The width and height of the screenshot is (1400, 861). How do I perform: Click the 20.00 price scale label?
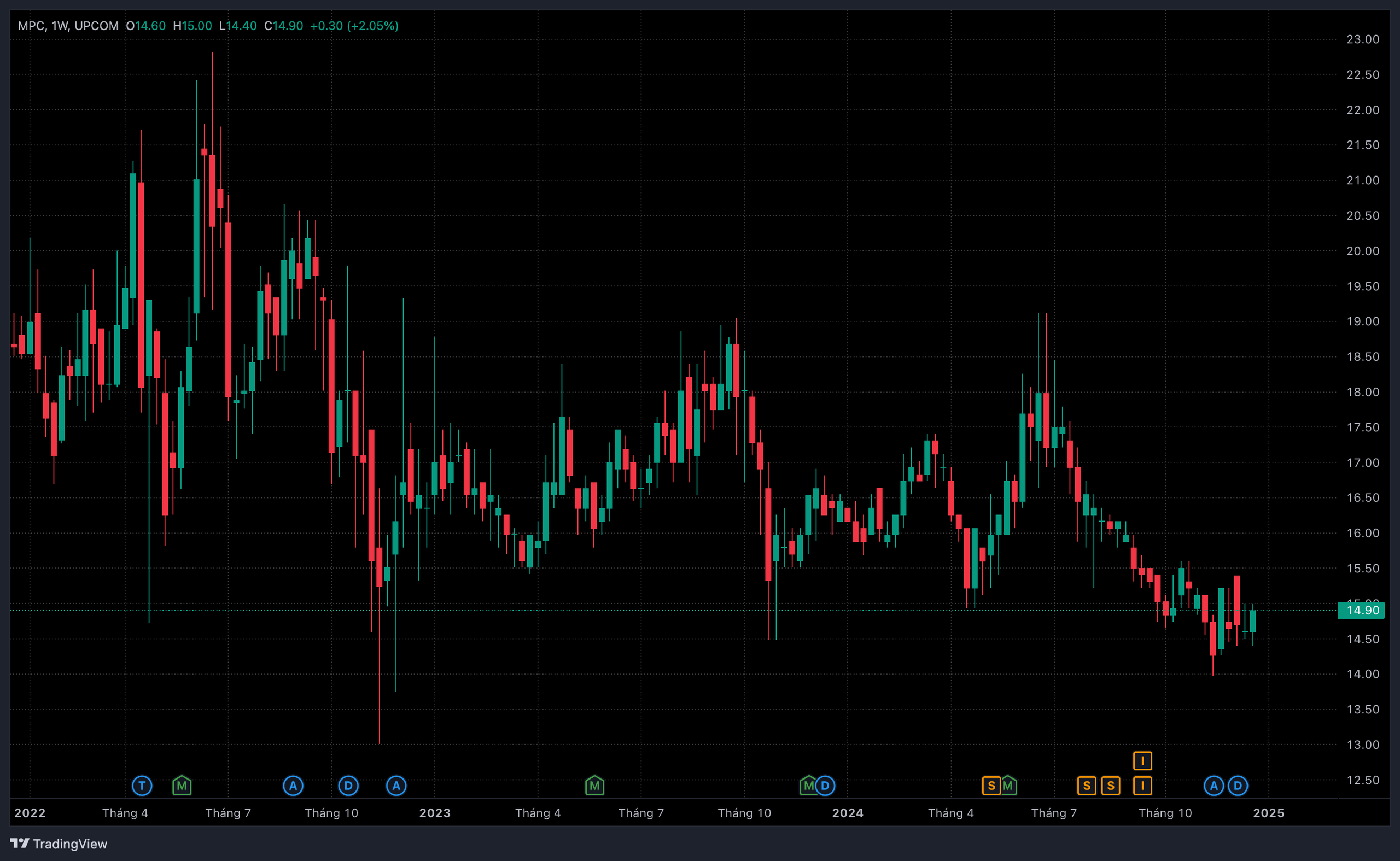pos(1362,251)
